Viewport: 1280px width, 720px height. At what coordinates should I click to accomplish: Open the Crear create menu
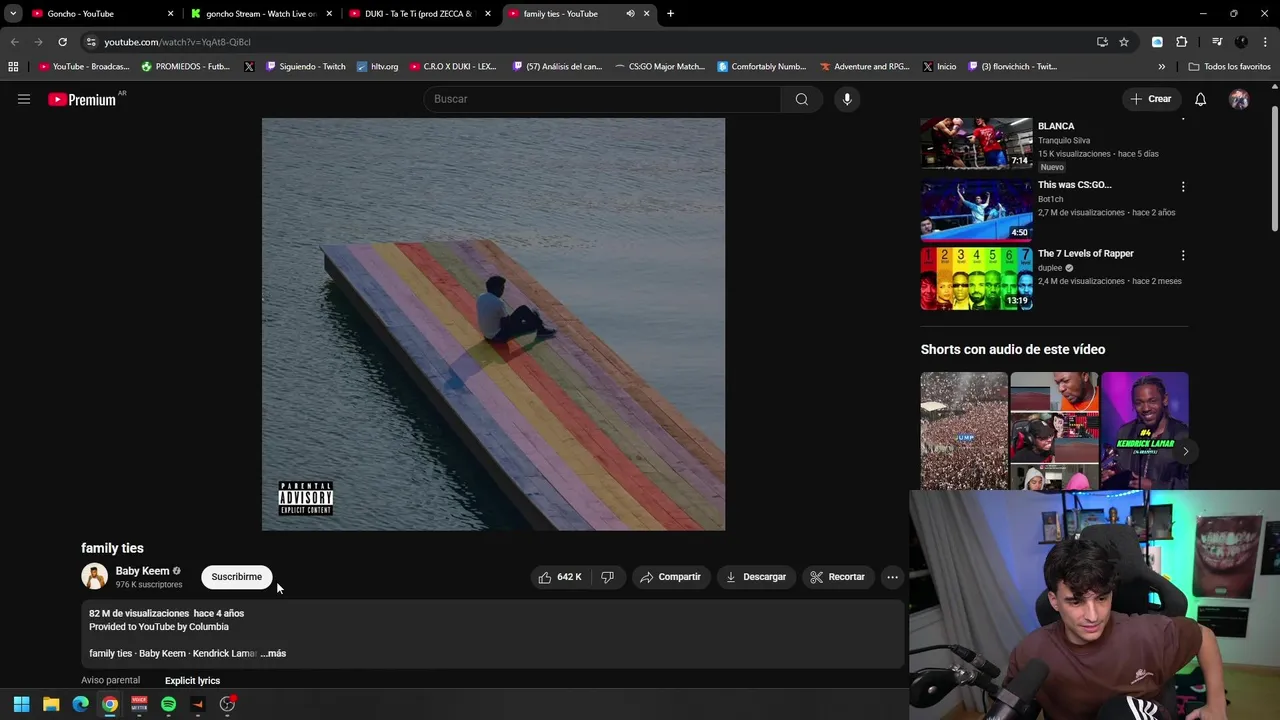coord(1150,99)
